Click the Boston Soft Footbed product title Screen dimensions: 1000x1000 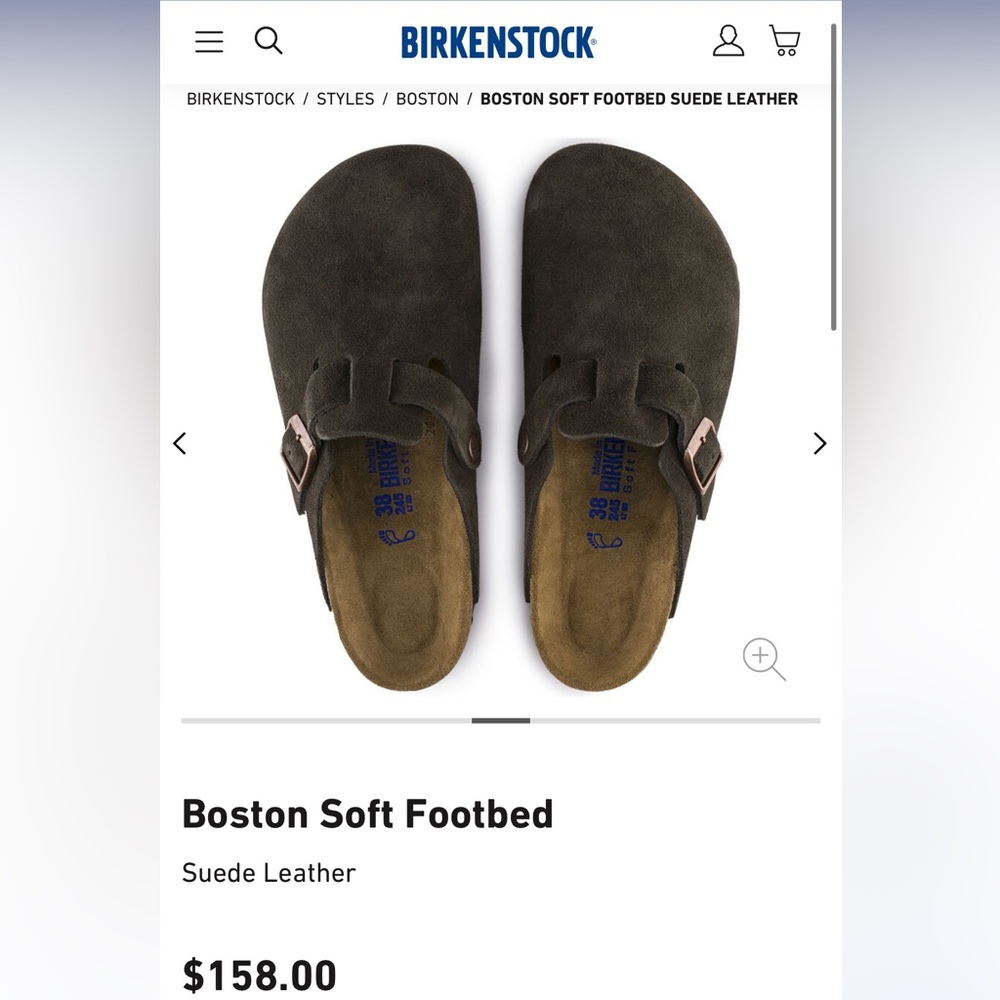368,814
